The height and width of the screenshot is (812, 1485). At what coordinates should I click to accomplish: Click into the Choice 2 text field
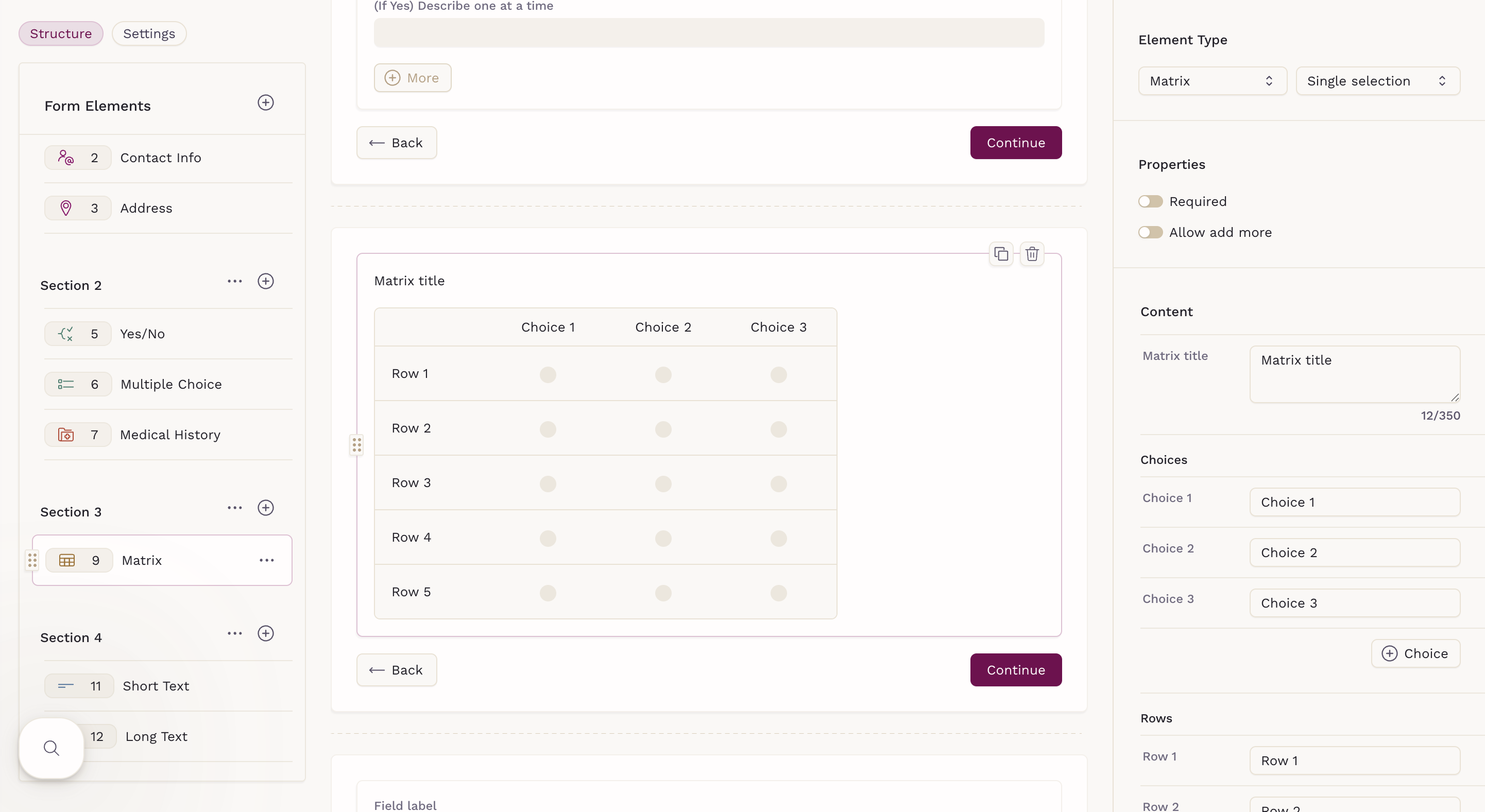pyautogui.click(x=1354, y=552)
